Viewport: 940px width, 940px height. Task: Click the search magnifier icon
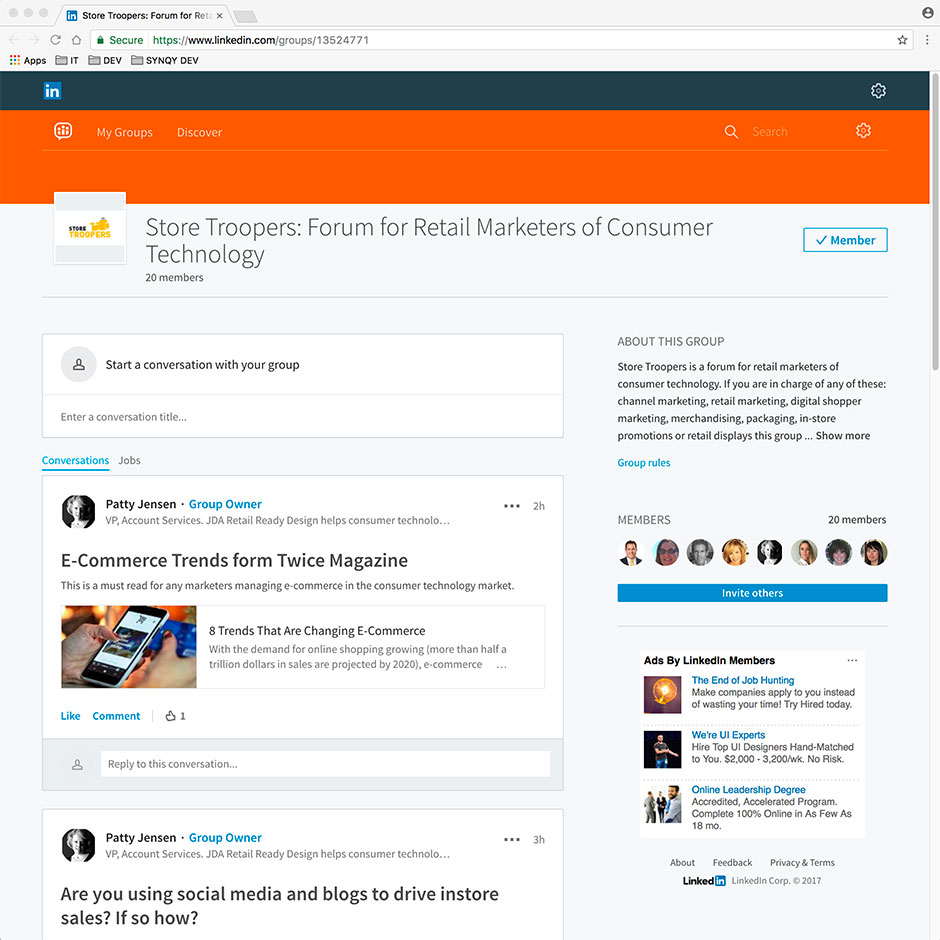click(731, 132)
